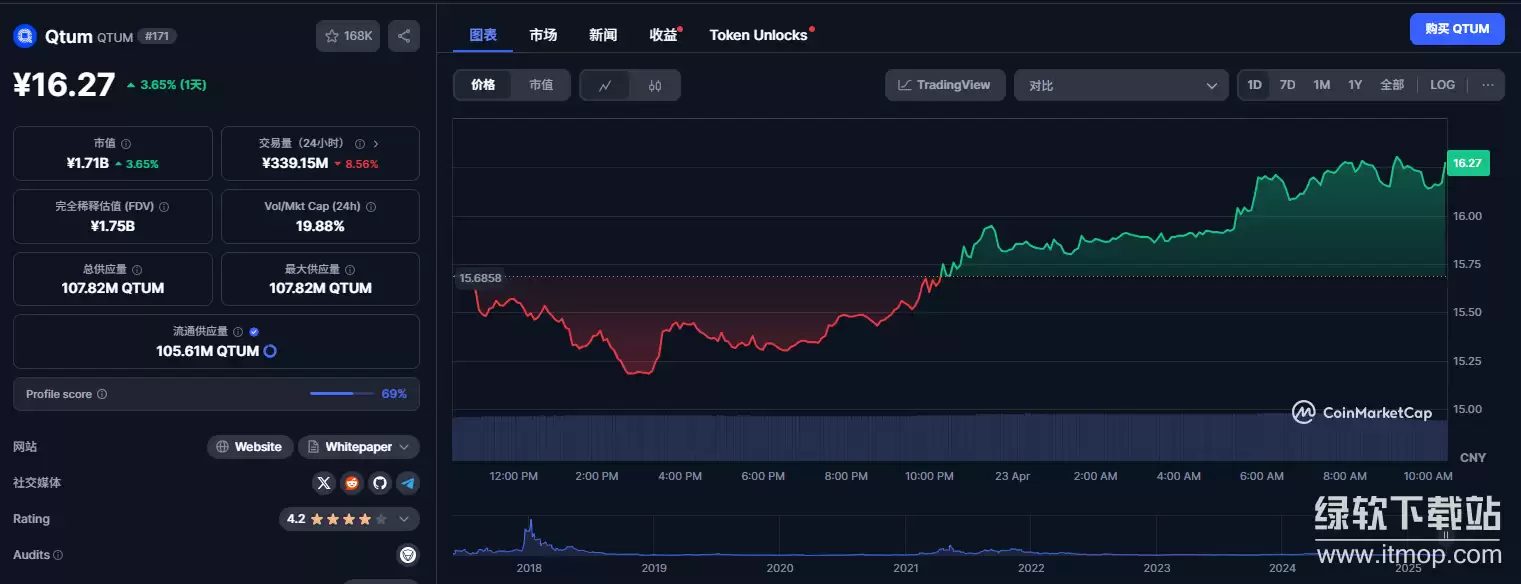Image resolution: width=1521 pixels, height=584 pixels.
Task: Open the Telegram social icon
Action: pos(407,483)
